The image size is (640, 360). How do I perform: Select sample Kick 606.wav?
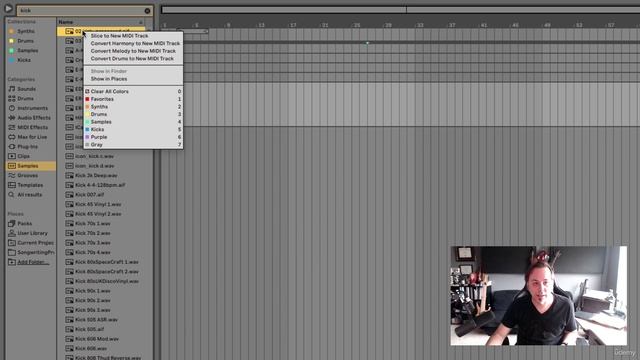coord(91,349)
